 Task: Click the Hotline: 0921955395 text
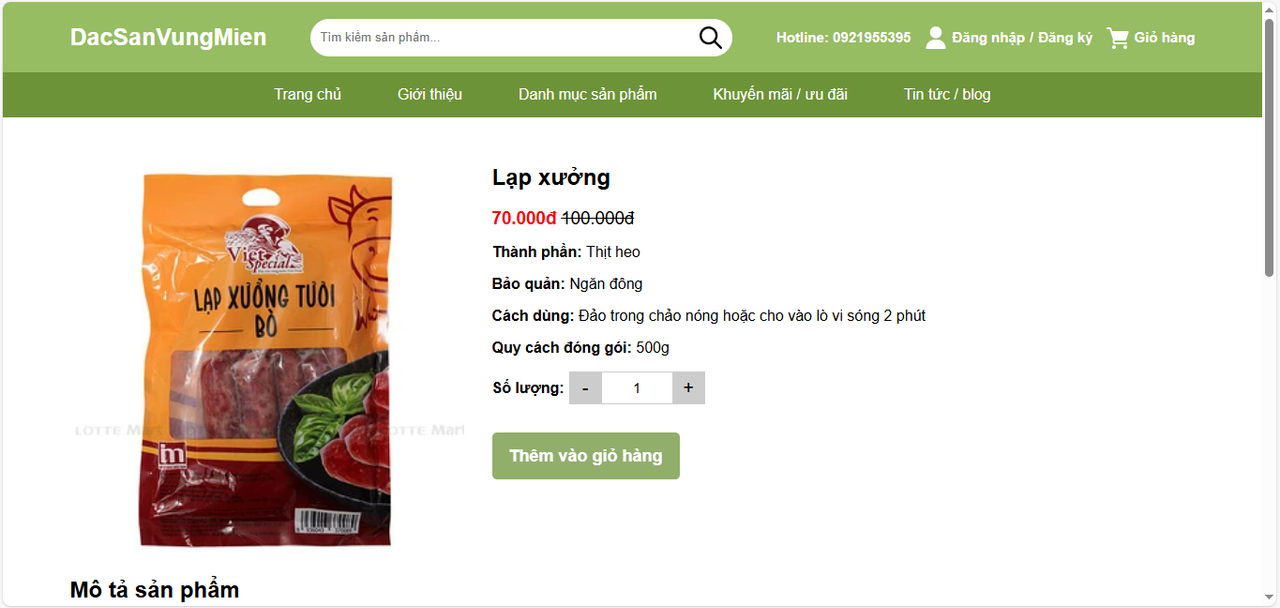(843, 38)
